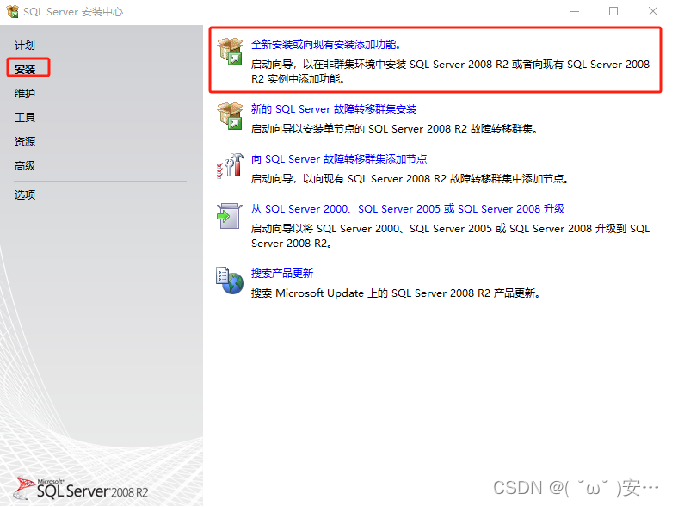
Task: Open 新的 SQL Server 故障转移群集安装 link
Action: click(x=333, y=109)
